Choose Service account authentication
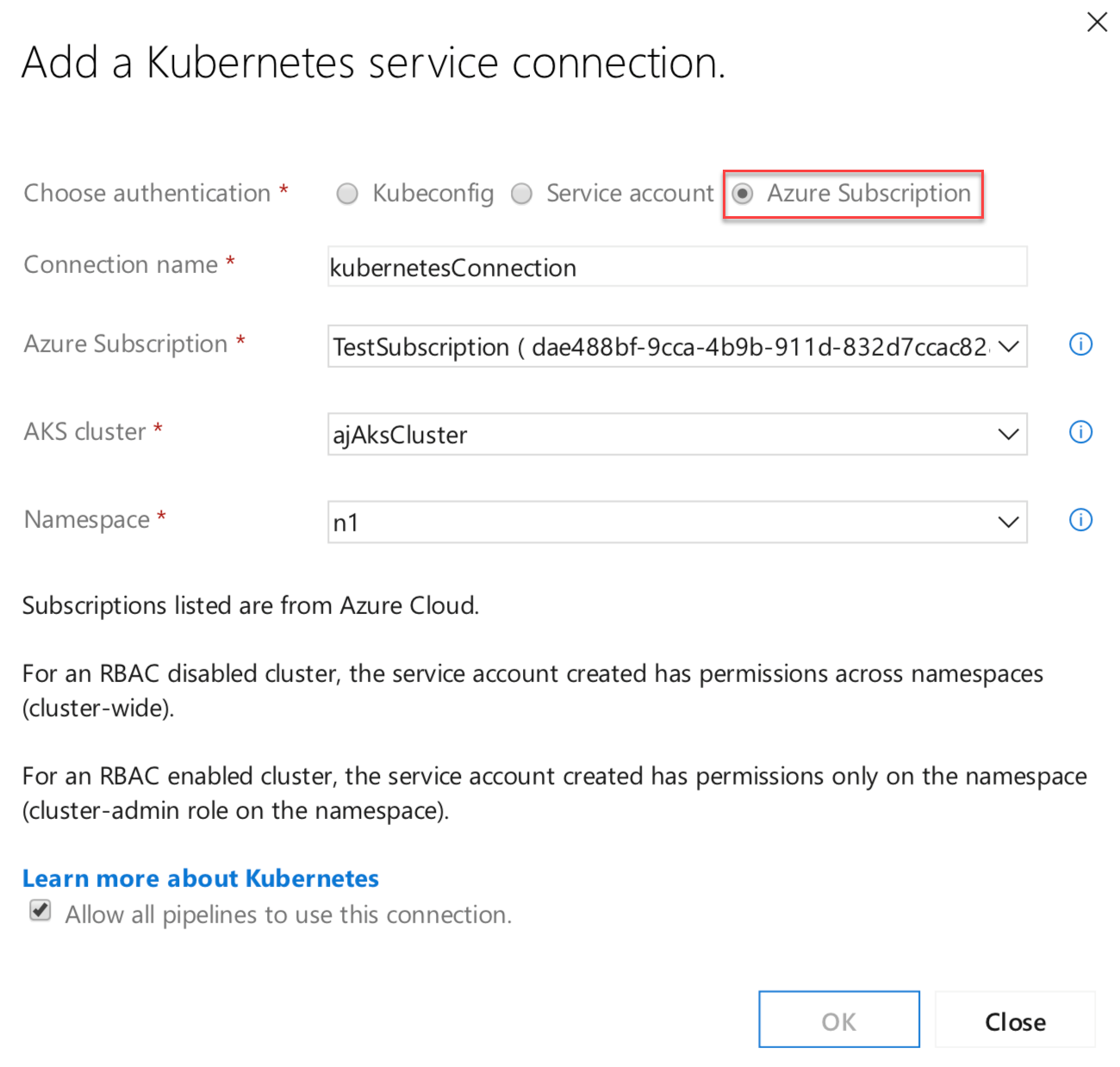The width and height of the screenshot is (1120, 1067). 522,194
